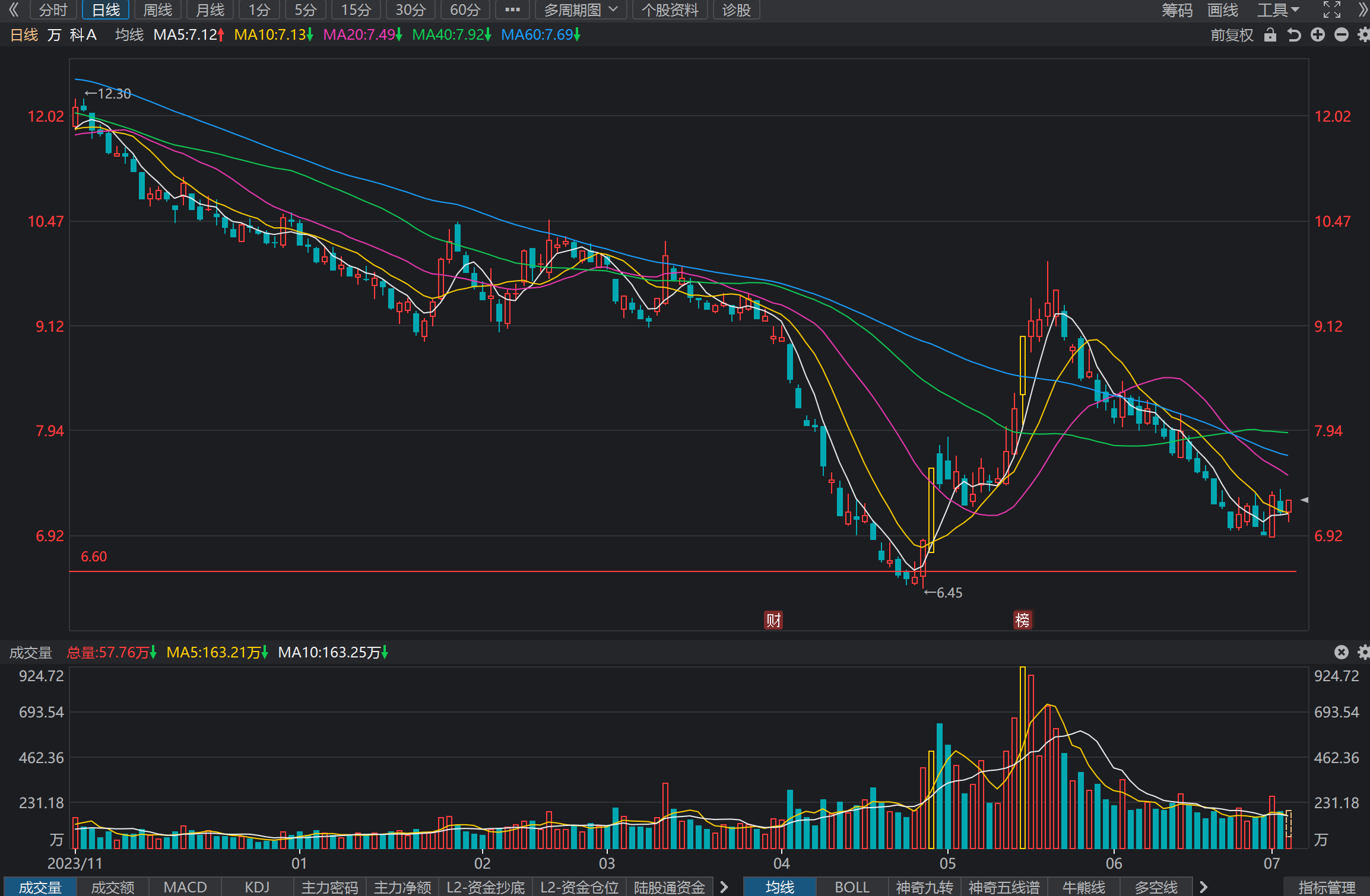Click the volume MA5:163.21万 legend
This screenshot has height=896, width=1370.
click(x=217, y=653)
